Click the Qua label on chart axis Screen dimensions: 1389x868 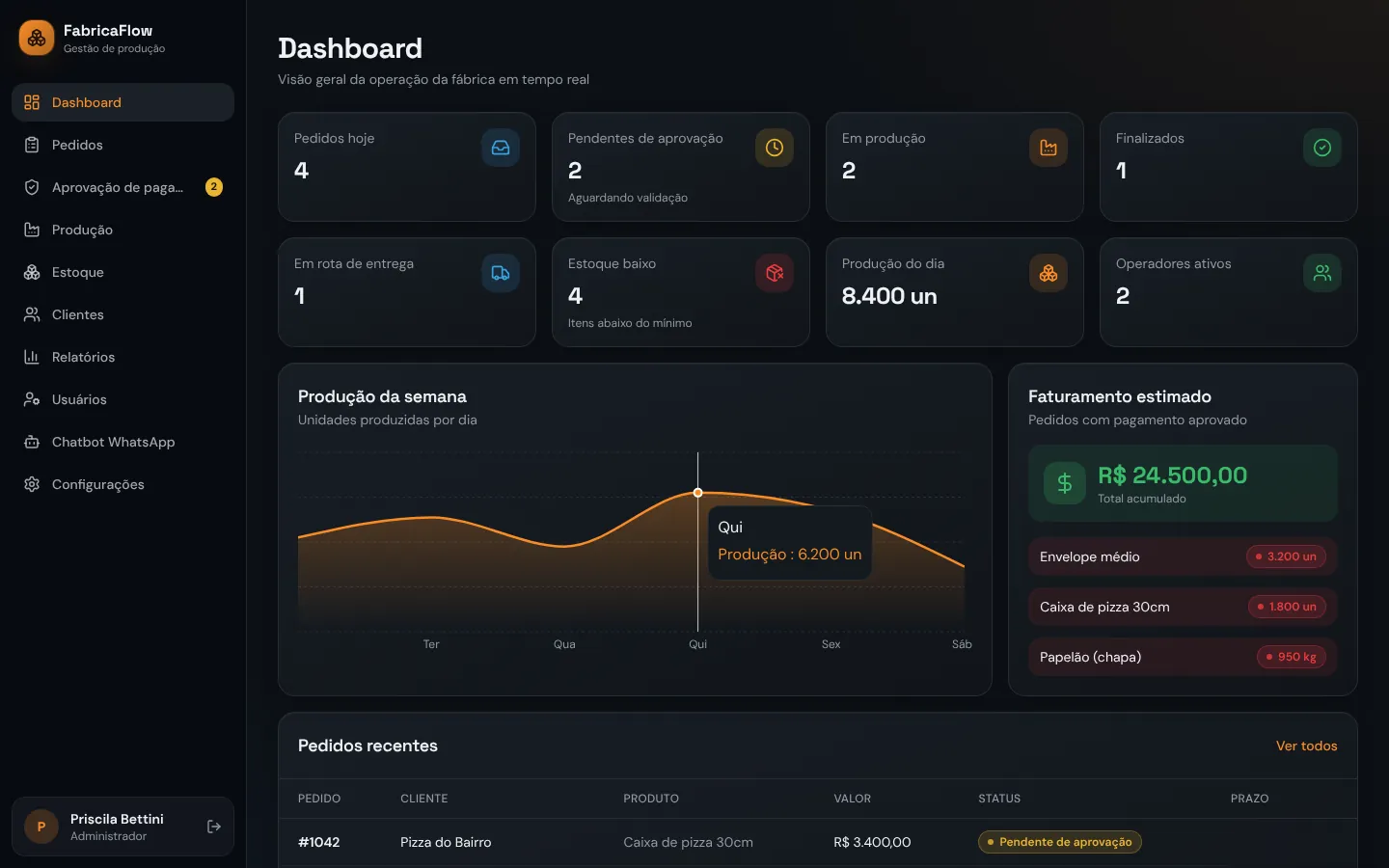564,644
